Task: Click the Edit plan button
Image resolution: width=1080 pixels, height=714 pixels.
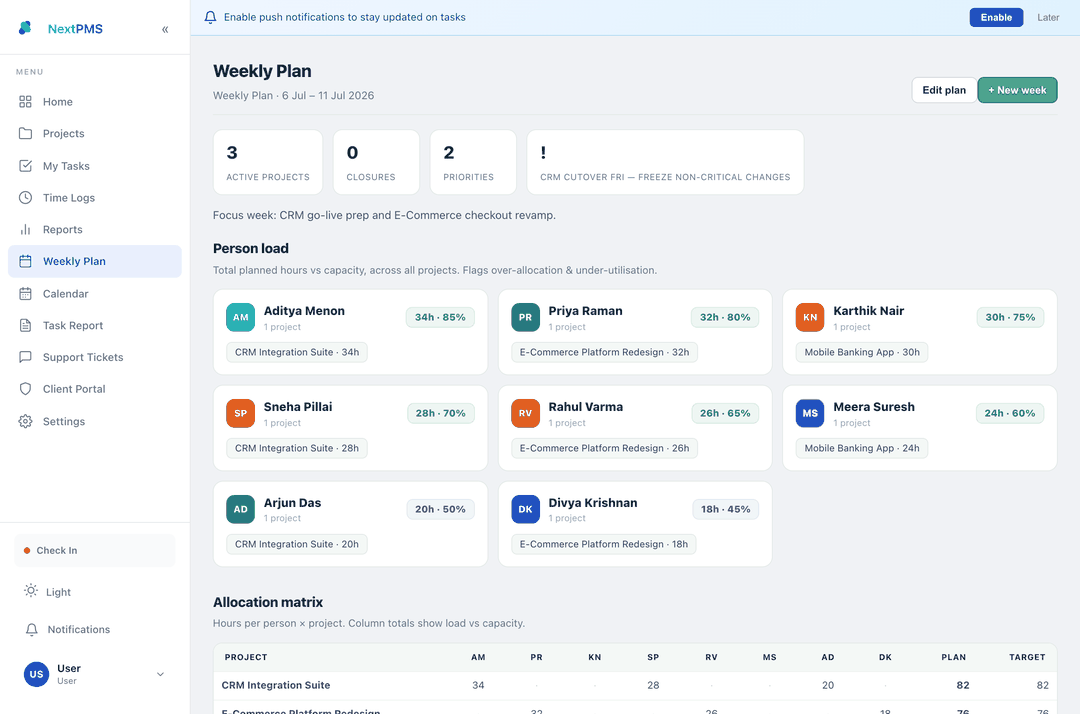Action: click(x=944, y=90)
